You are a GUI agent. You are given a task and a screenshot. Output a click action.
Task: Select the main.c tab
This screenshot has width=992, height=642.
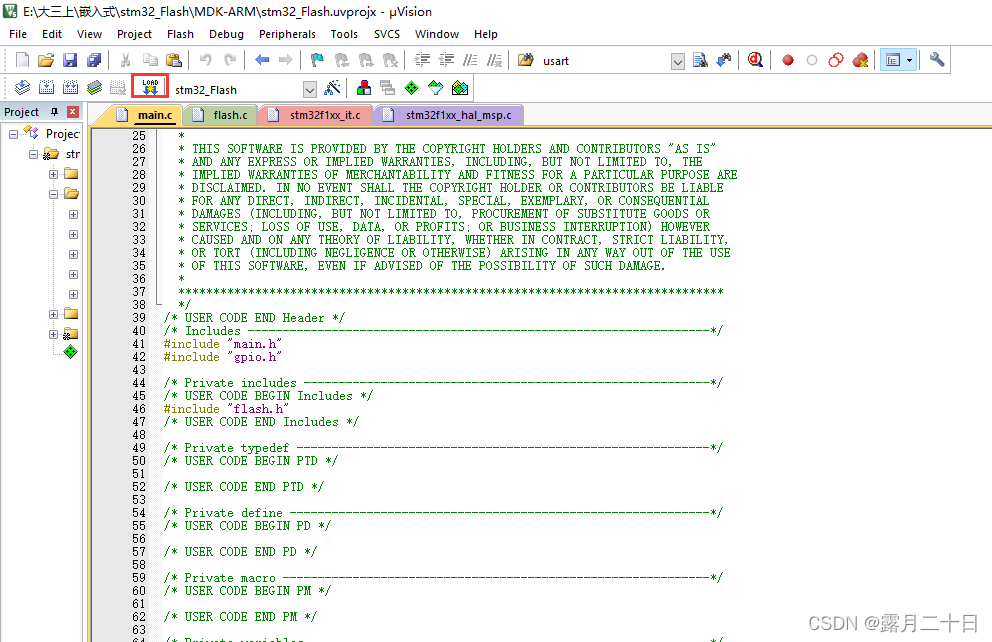[x=144, y=115]
